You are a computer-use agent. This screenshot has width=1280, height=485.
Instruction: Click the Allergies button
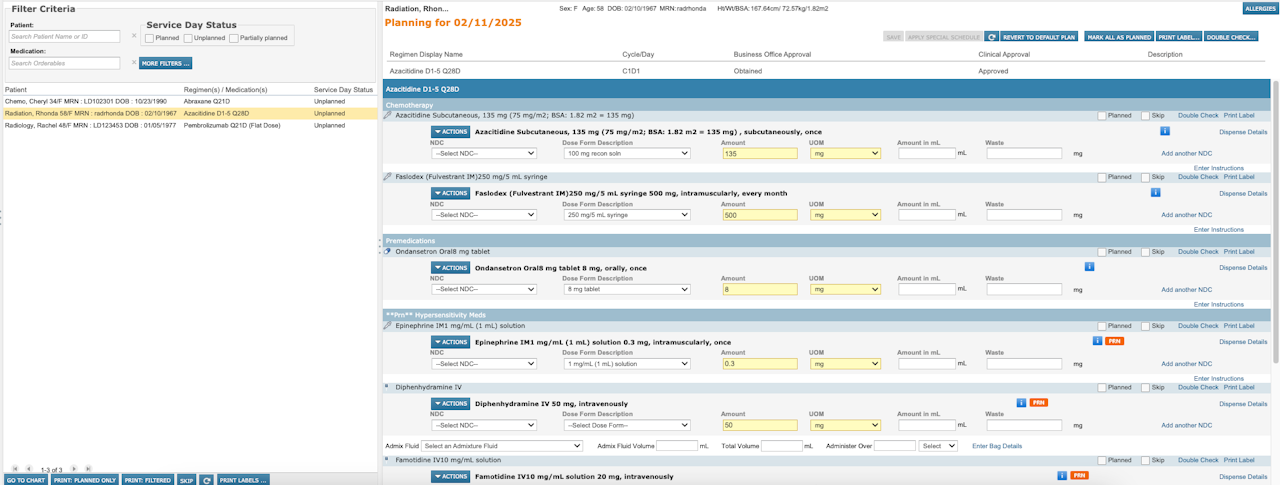(1260, 8)
